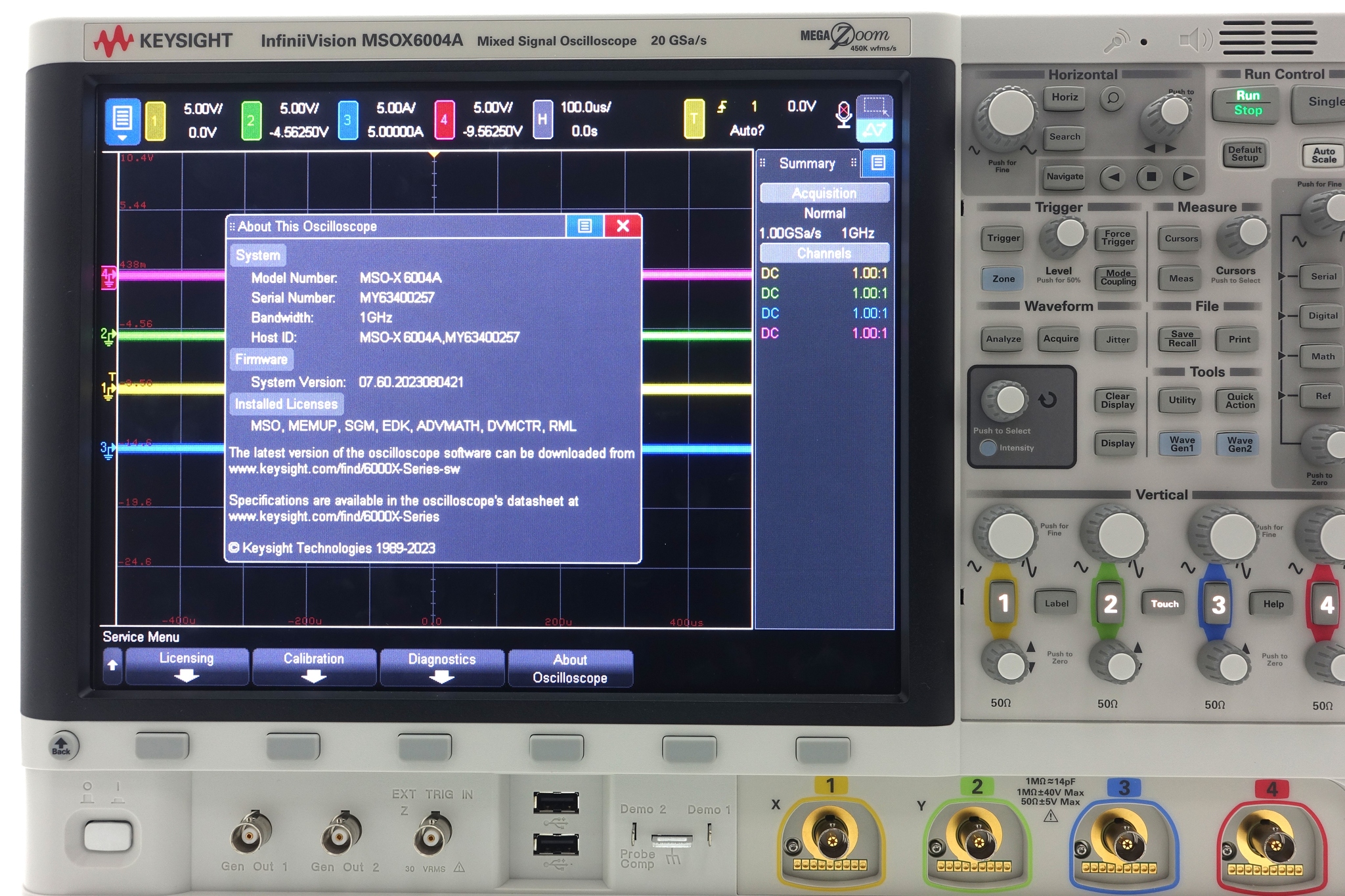Expand the Calibration softkey menu
Viewport: 1345px width, 896px height.
coord(314,667)
